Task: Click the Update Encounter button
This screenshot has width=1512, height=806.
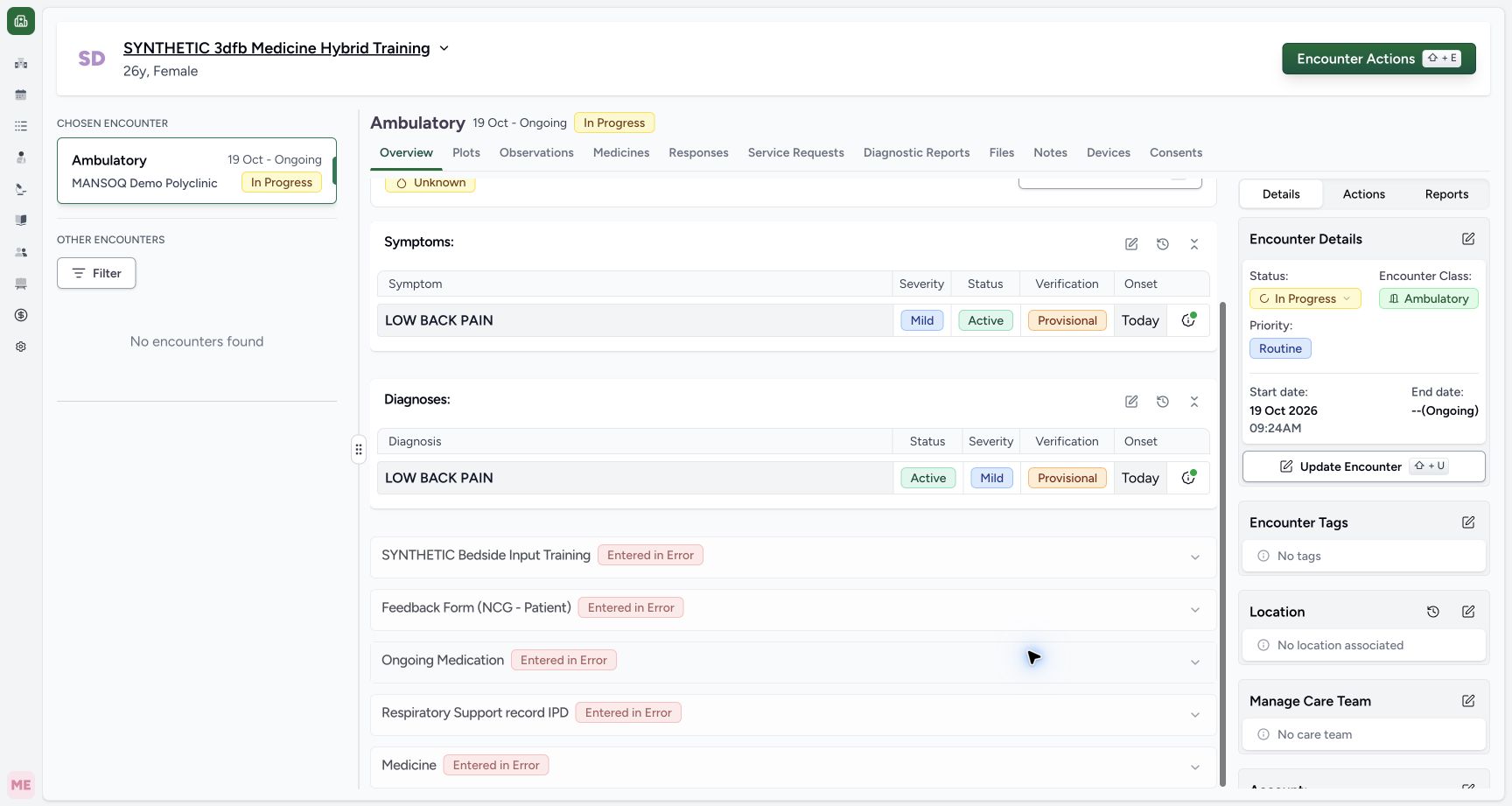Action: click(x=1363, y=466)
